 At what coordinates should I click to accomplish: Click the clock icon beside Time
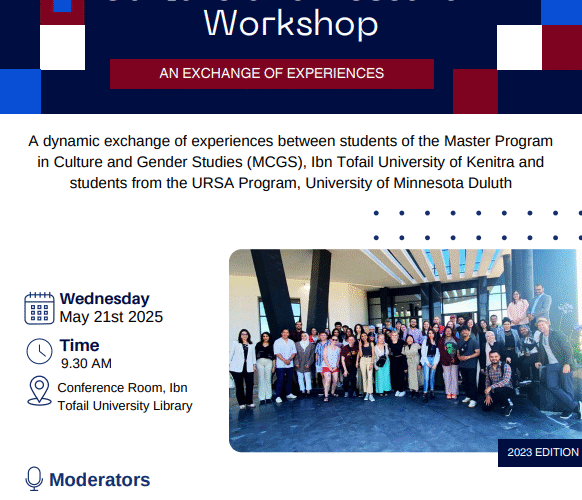pos(39,351)
